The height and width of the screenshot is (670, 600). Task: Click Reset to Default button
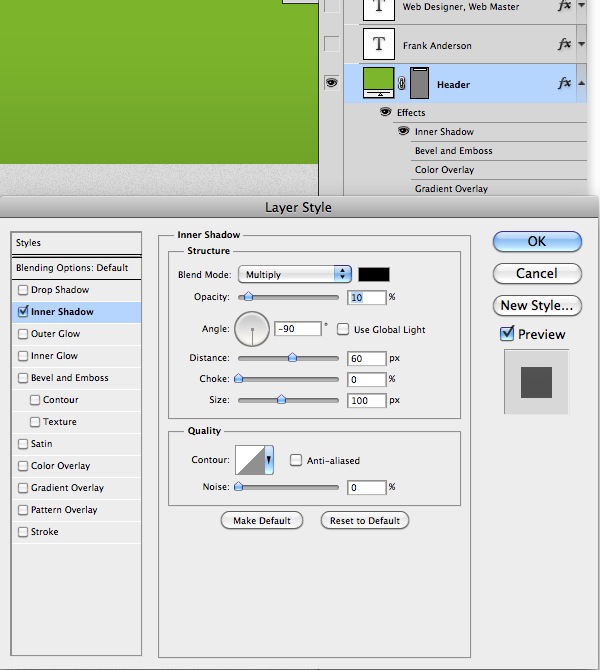click(365, 520)
